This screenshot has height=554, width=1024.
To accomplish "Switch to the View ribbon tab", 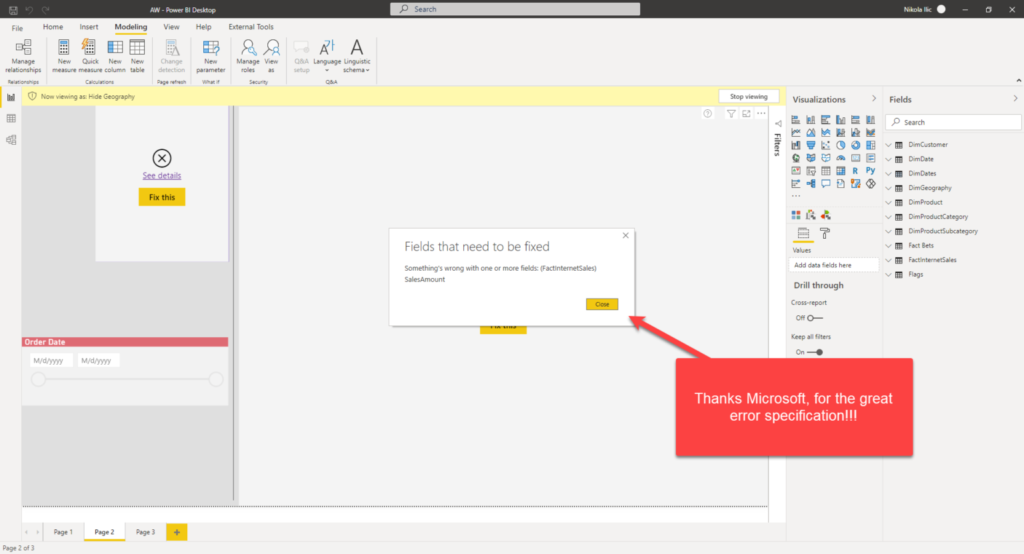I will point(171,27).
